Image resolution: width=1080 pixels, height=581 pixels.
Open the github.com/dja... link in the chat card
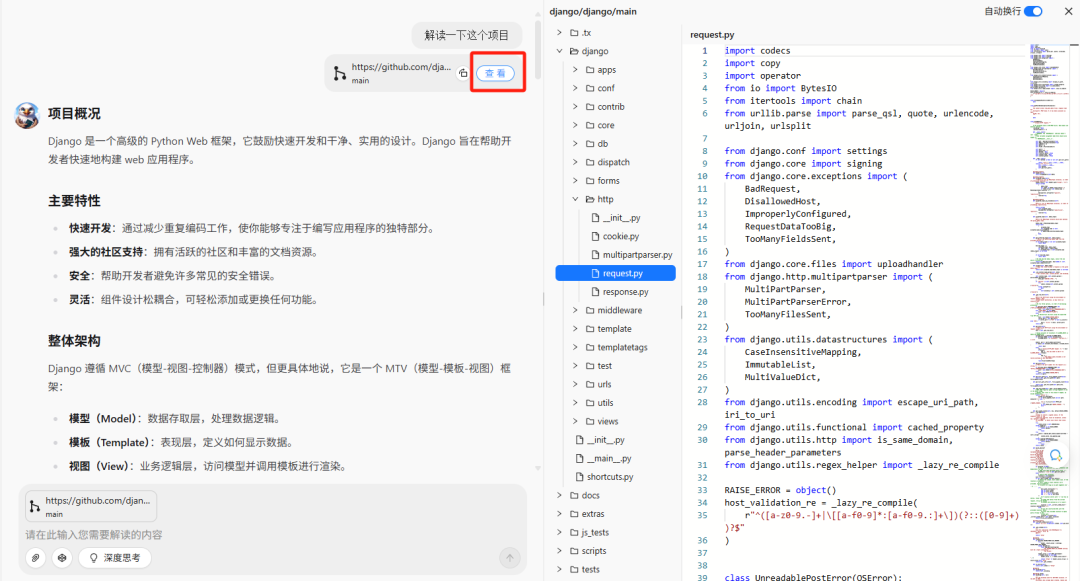(401, 67)
